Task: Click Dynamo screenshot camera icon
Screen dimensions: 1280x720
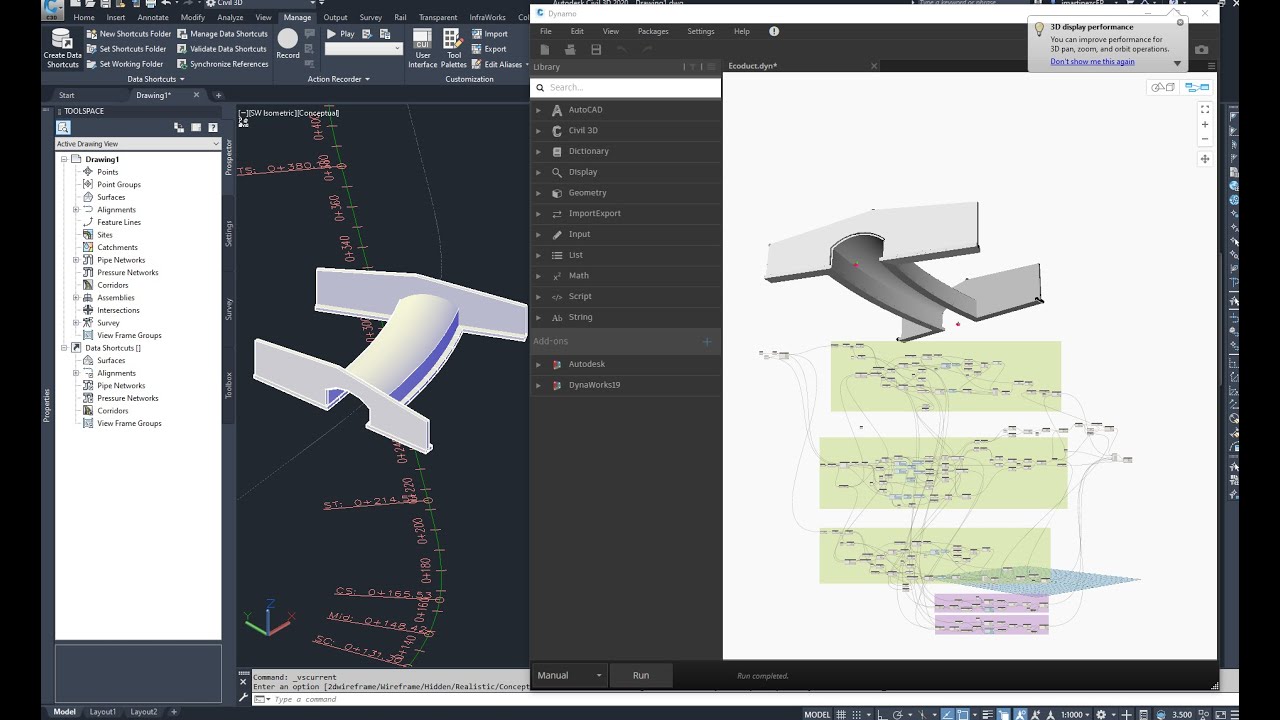Action: [x=1201, y=49]
